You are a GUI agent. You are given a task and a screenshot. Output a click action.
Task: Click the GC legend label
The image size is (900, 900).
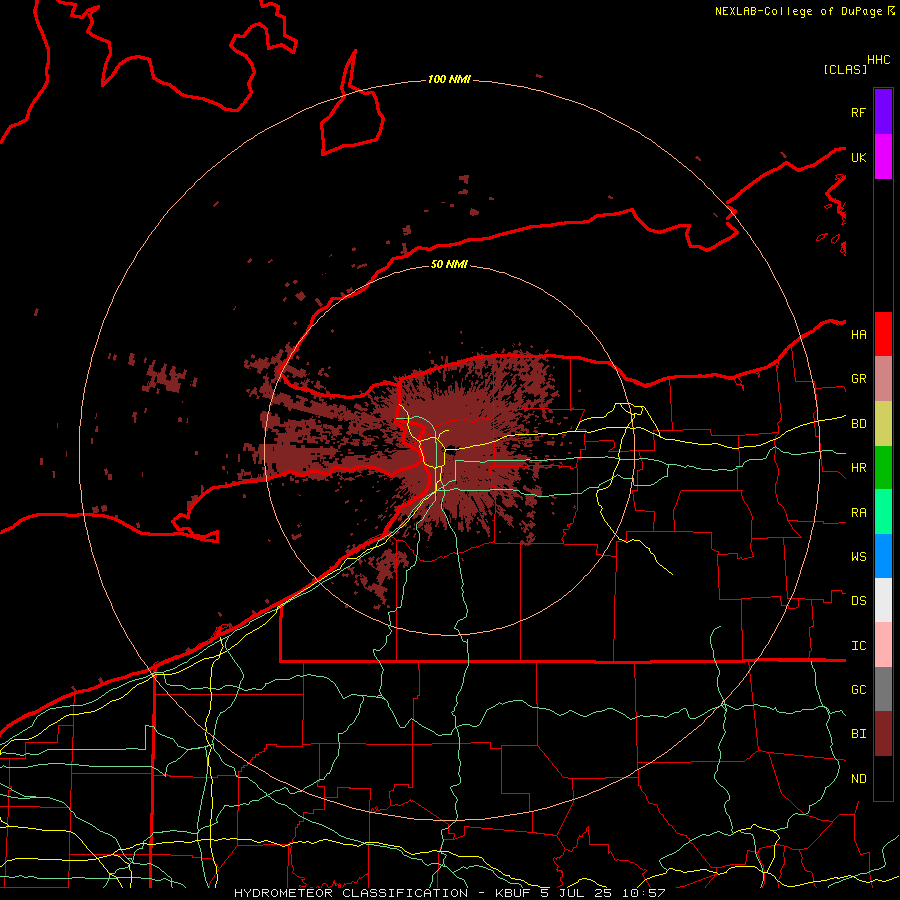click(859, 689)
